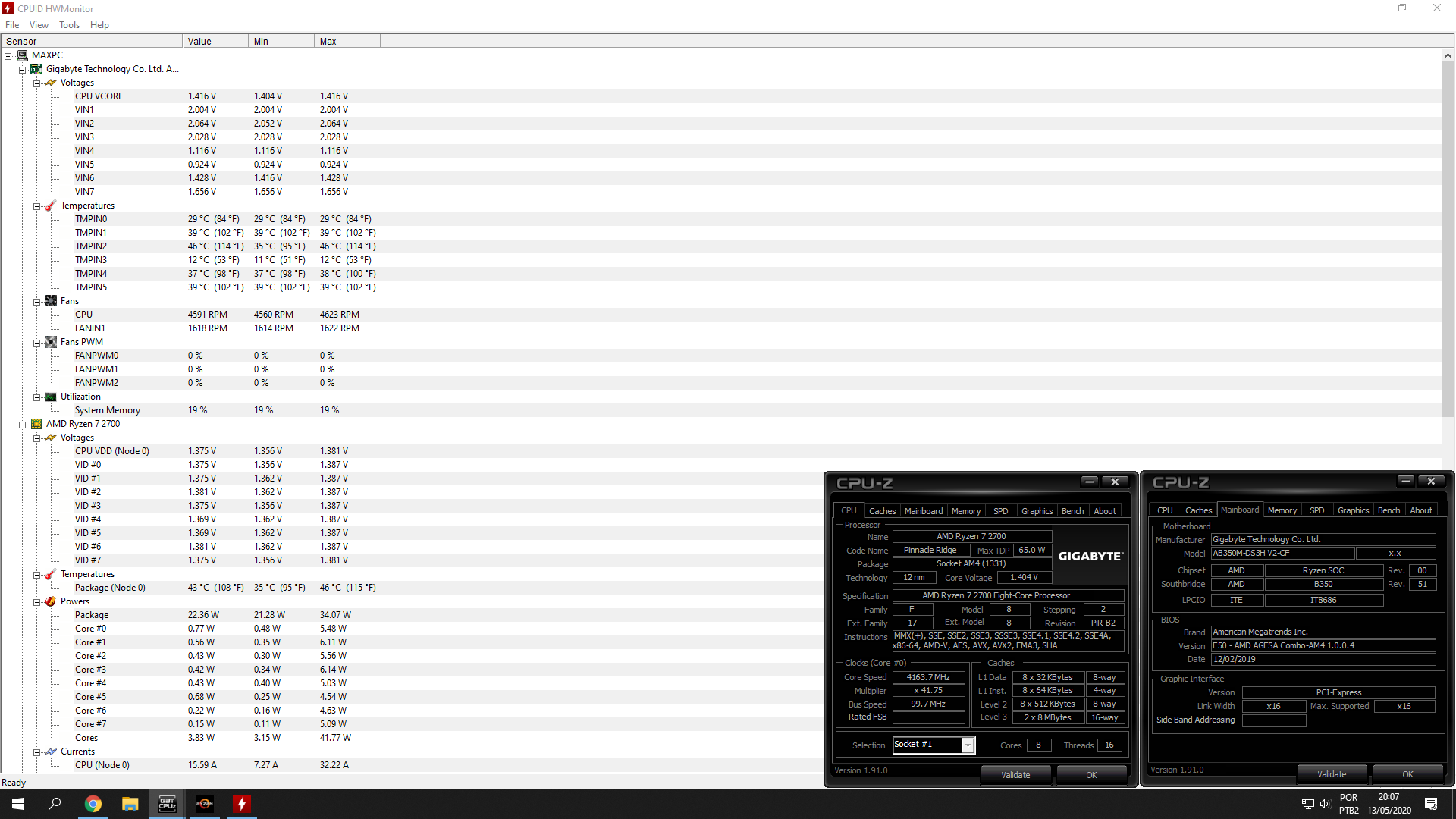The width and height of the screenshot is (1456, 819).
Task: Collapse the AMD Ryzen 7 2700 node
Action: coord(23,425)
